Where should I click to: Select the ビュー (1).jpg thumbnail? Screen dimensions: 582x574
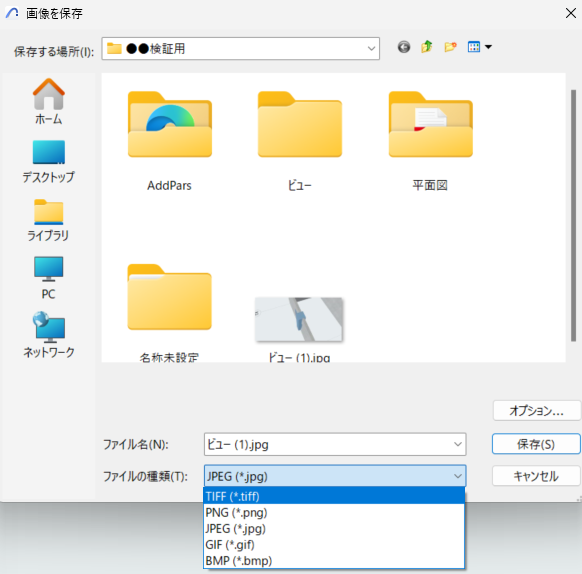tap(299, 327)
